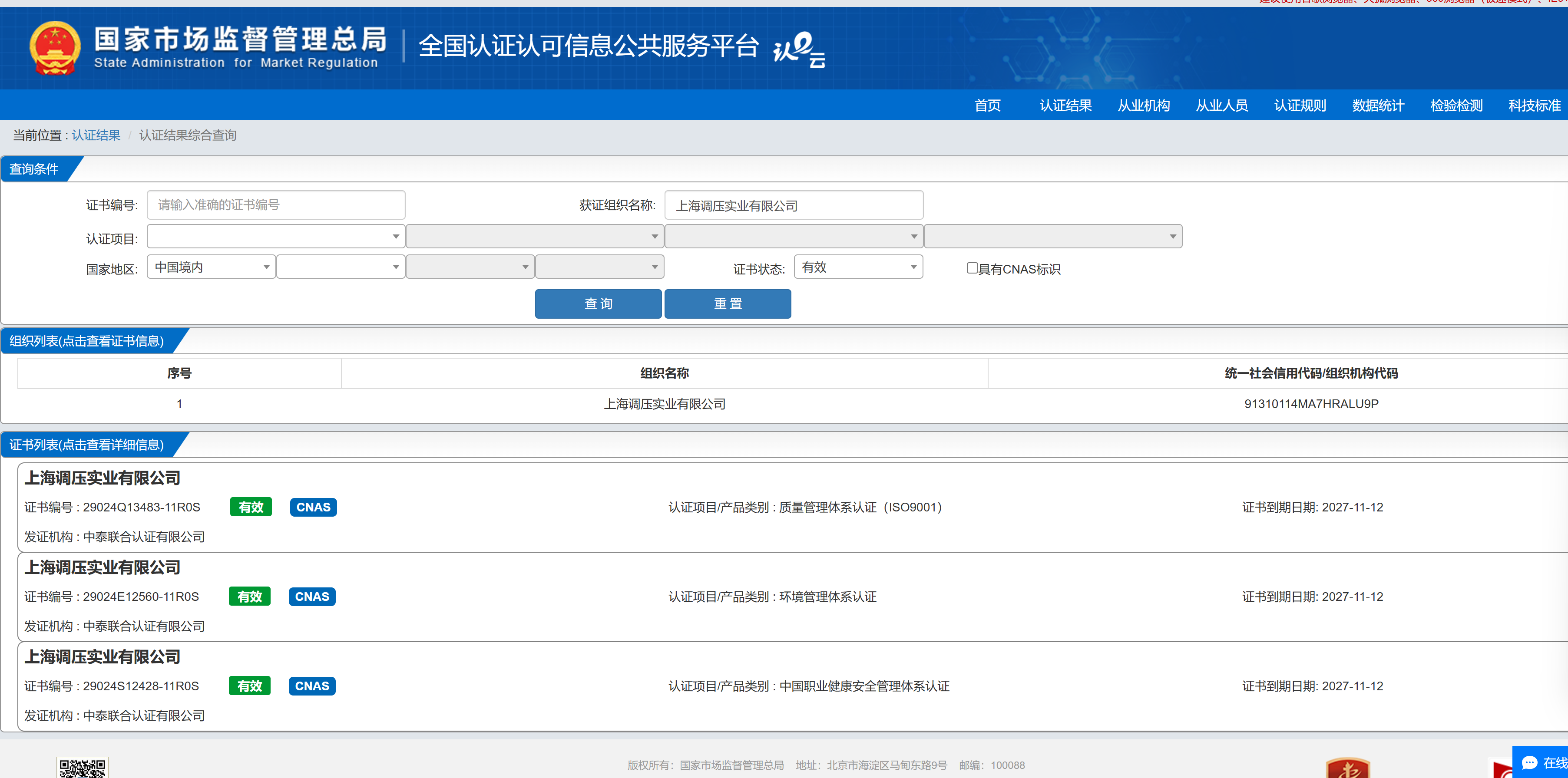Go to 首页 in navigation bar
Viewport: 1568px width, 778px height.
pyautogui.click(x=987, y=106)
